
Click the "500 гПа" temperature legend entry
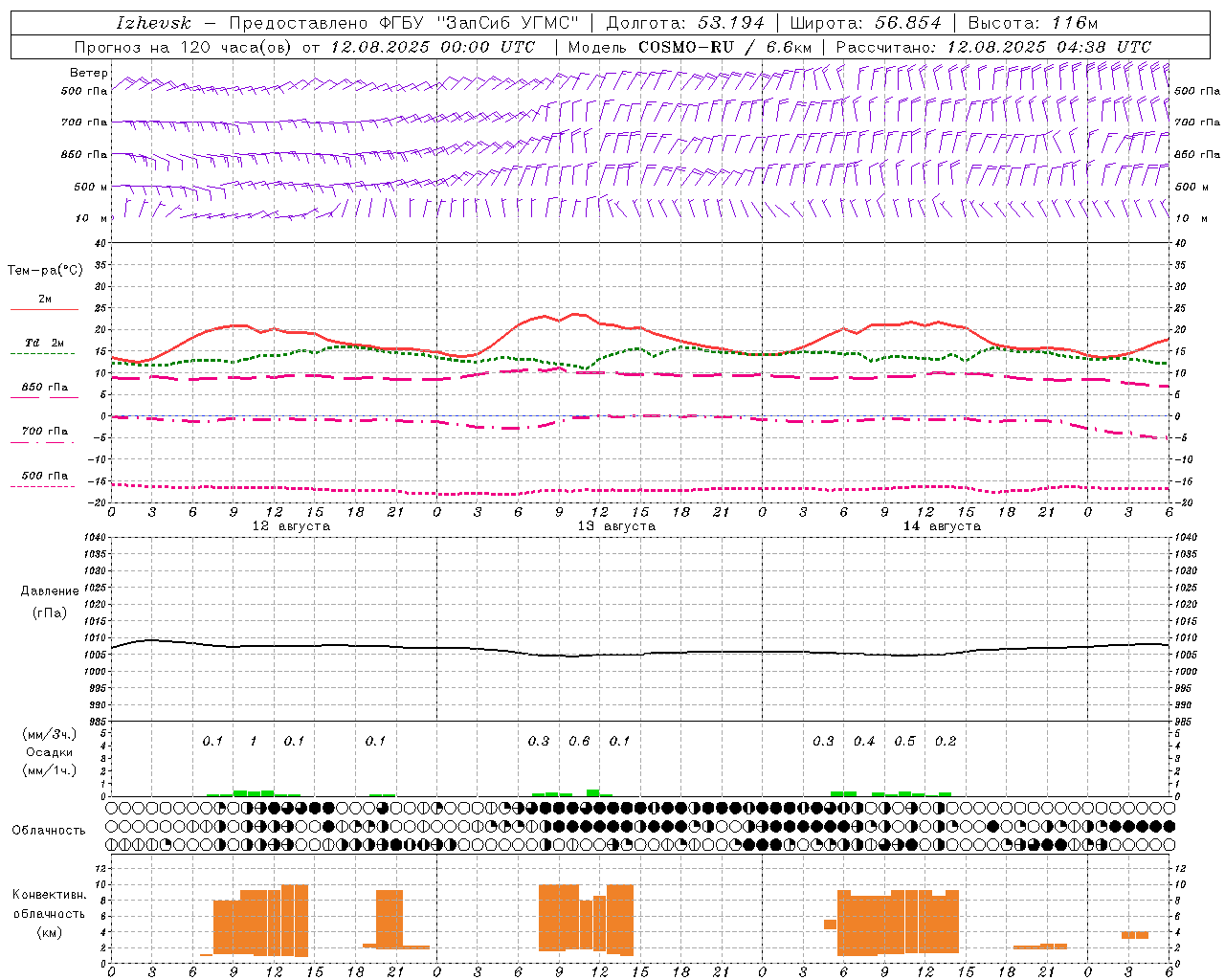click(45, 476)
